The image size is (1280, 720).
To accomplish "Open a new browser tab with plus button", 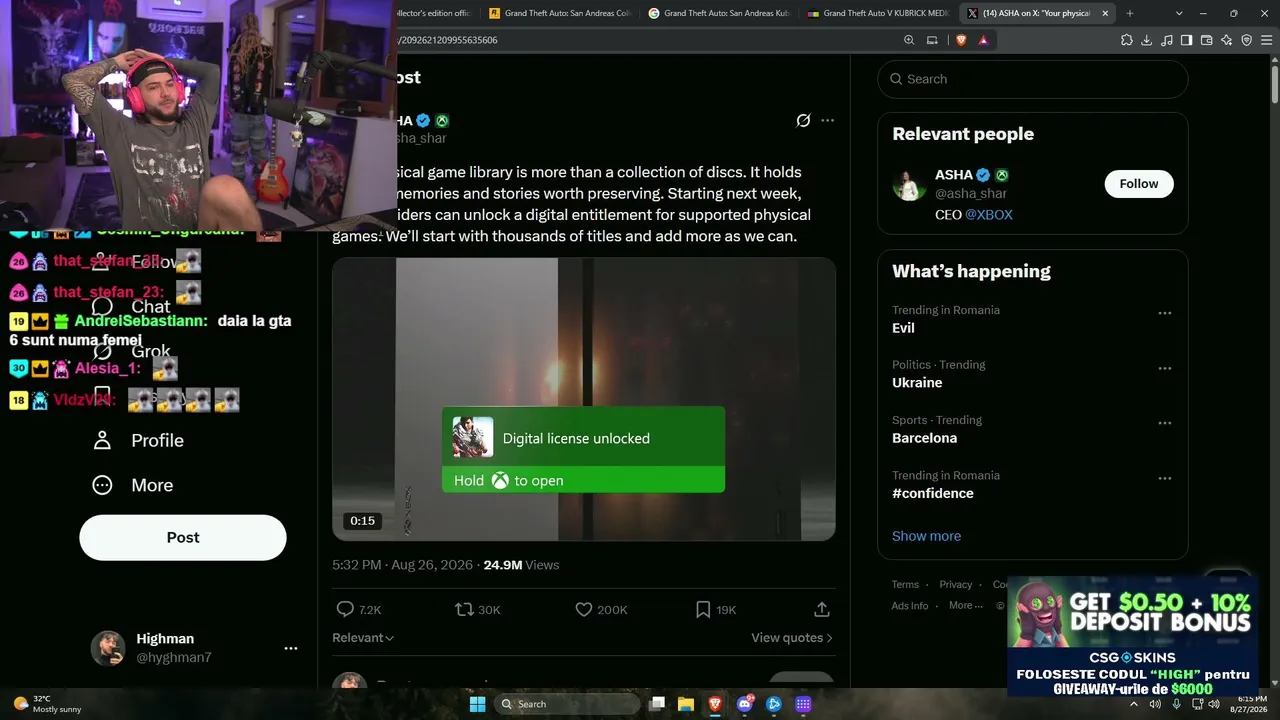I will (1130, 13).
